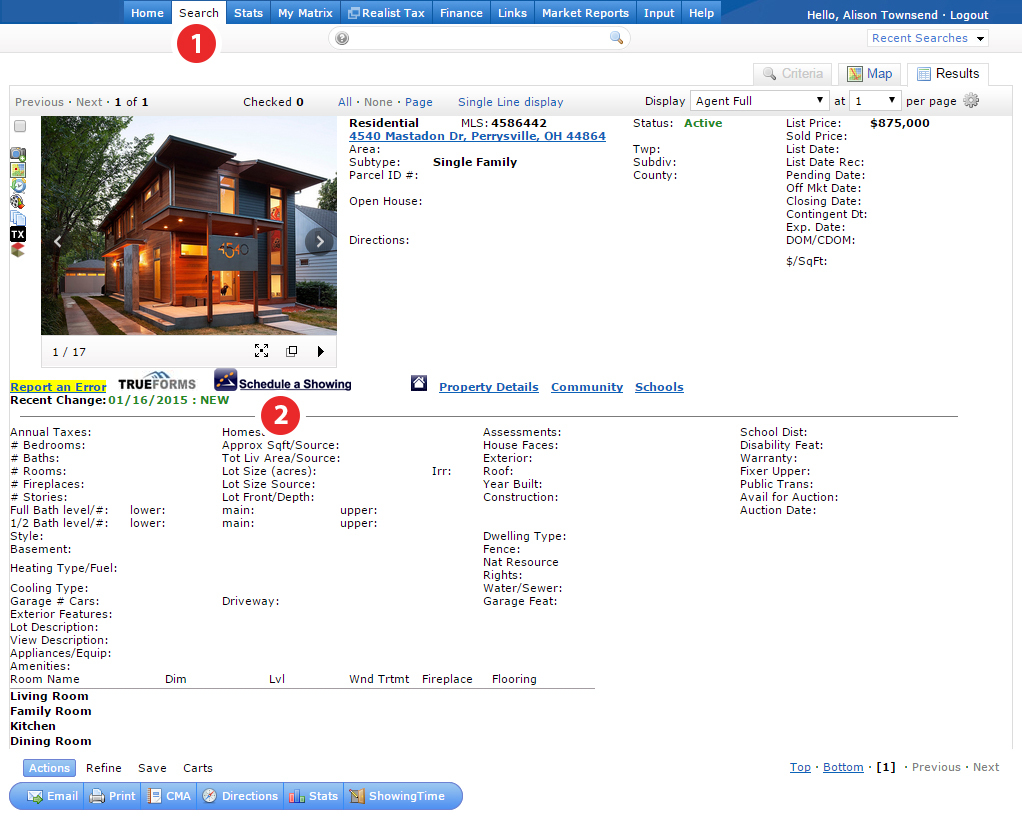Click the Save button
1022x819 pixels.
coord(152,768)
